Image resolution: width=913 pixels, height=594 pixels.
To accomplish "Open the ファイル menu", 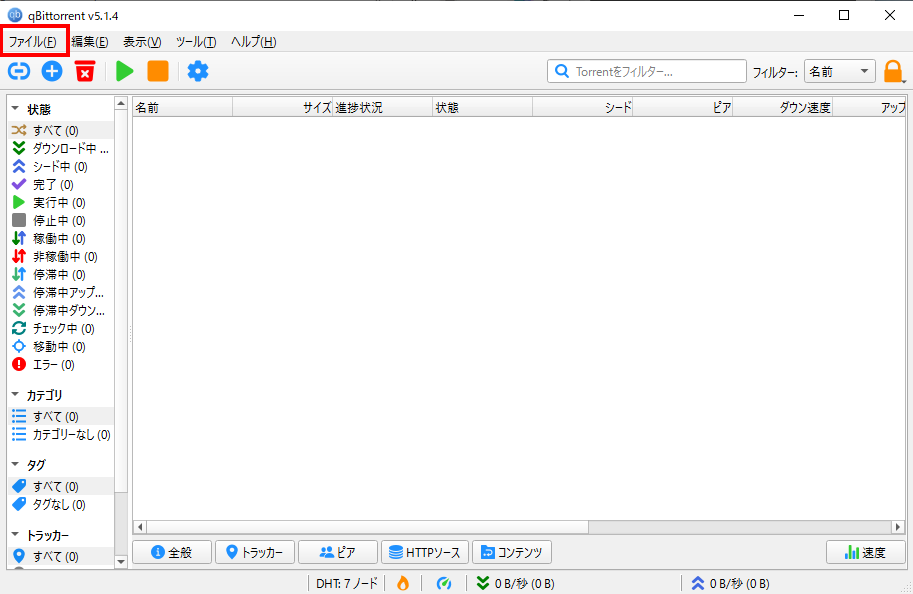I will pos(33,41).
